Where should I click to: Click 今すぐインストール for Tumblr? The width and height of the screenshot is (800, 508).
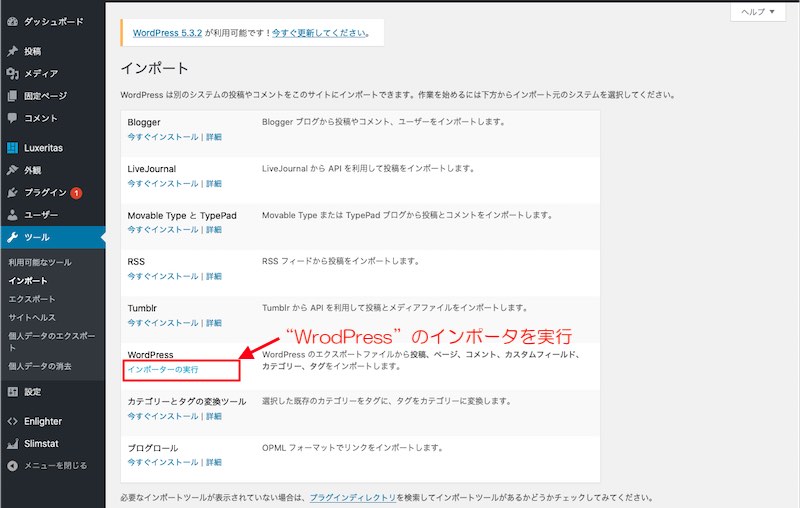tap(163, 323)
